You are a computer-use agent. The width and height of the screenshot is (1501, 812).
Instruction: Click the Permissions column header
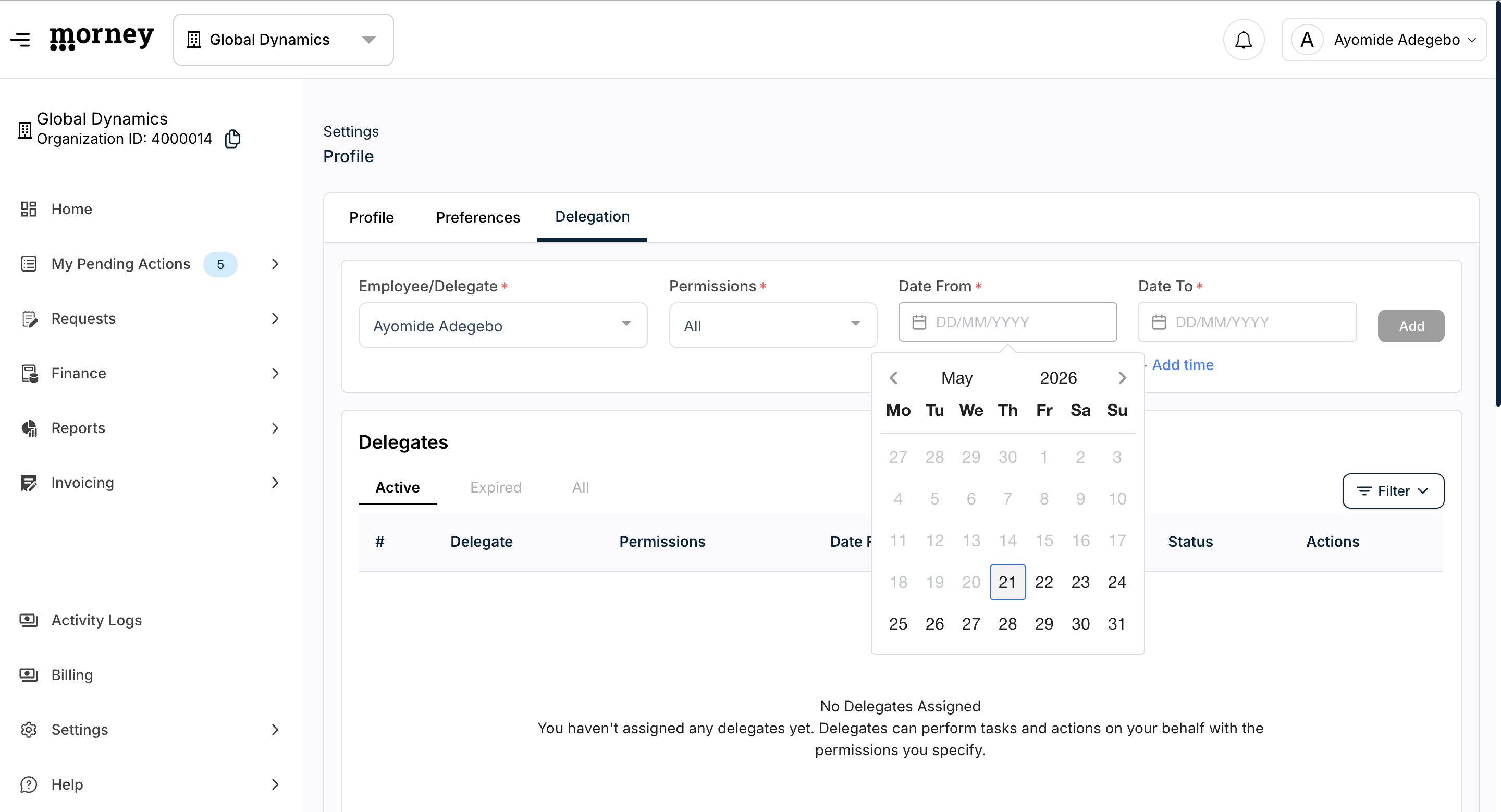(x=662, y=542)
